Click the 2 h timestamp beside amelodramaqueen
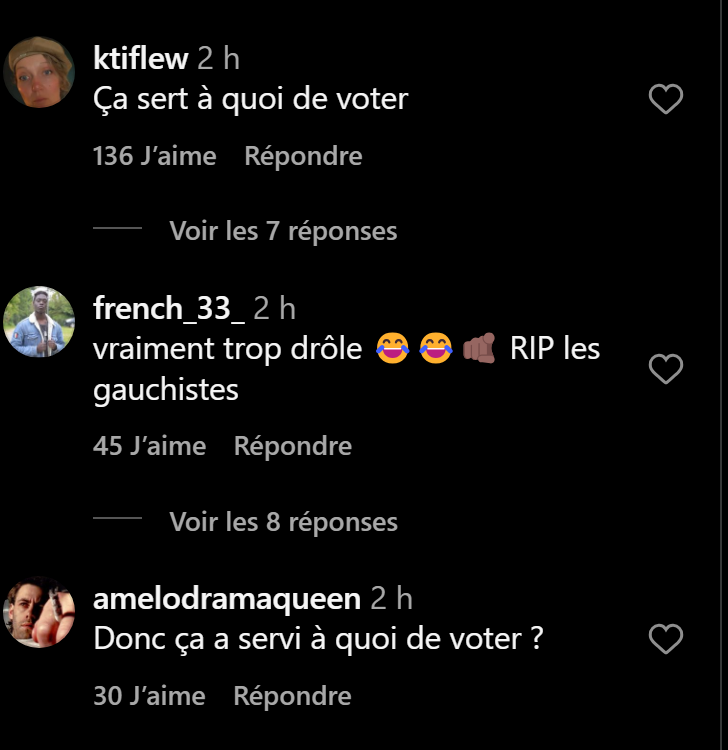Image resolution: width=728 pixels, height=750 pixels. pos(391,599)
